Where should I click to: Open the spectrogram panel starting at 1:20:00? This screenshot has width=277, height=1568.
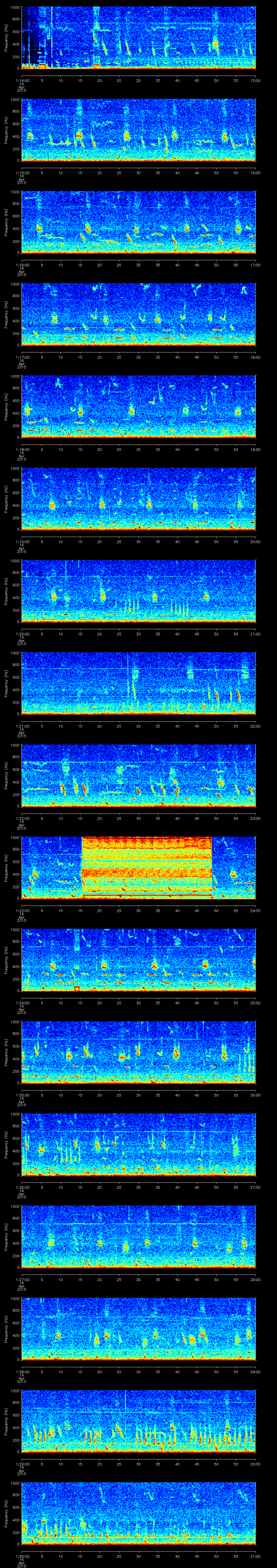(x=139, y=591)
